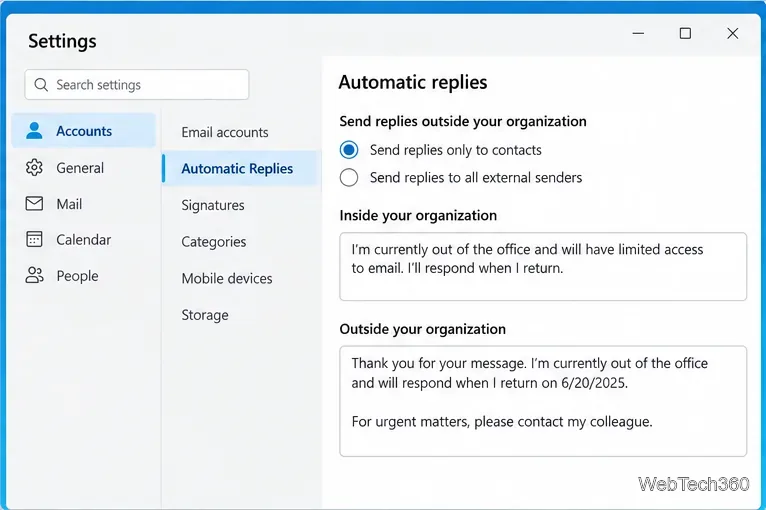
Task: Open Storage section
Action: coord(205,315)
